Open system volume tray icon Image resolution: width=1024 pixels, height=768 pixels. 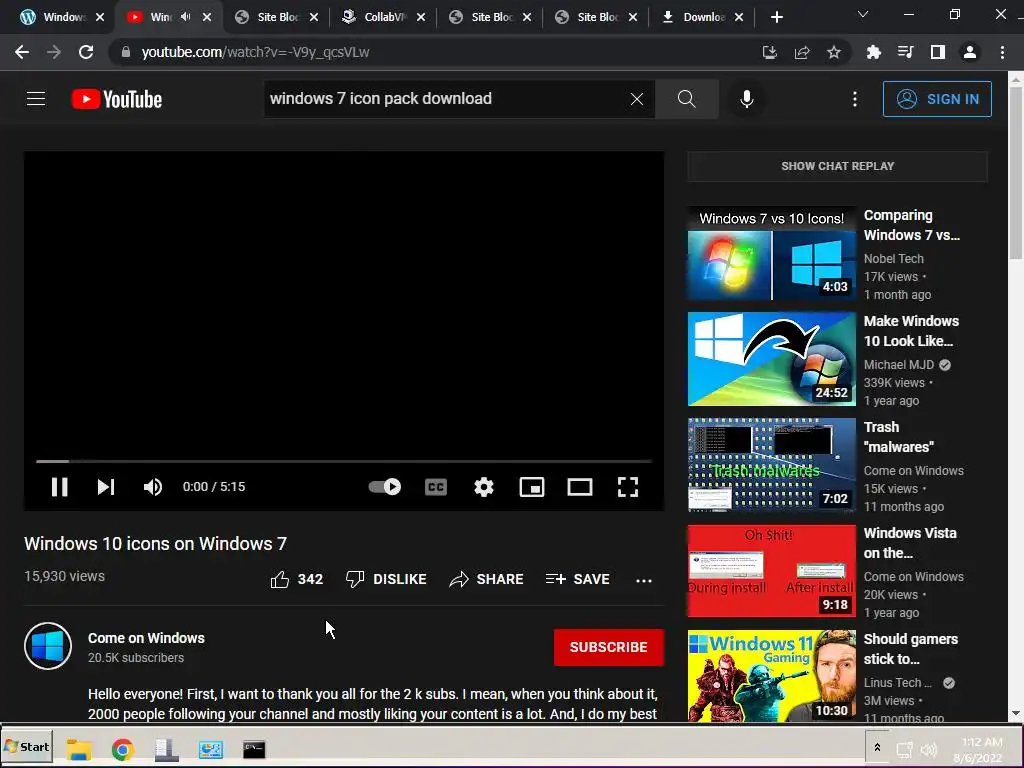tap(928, 750)
